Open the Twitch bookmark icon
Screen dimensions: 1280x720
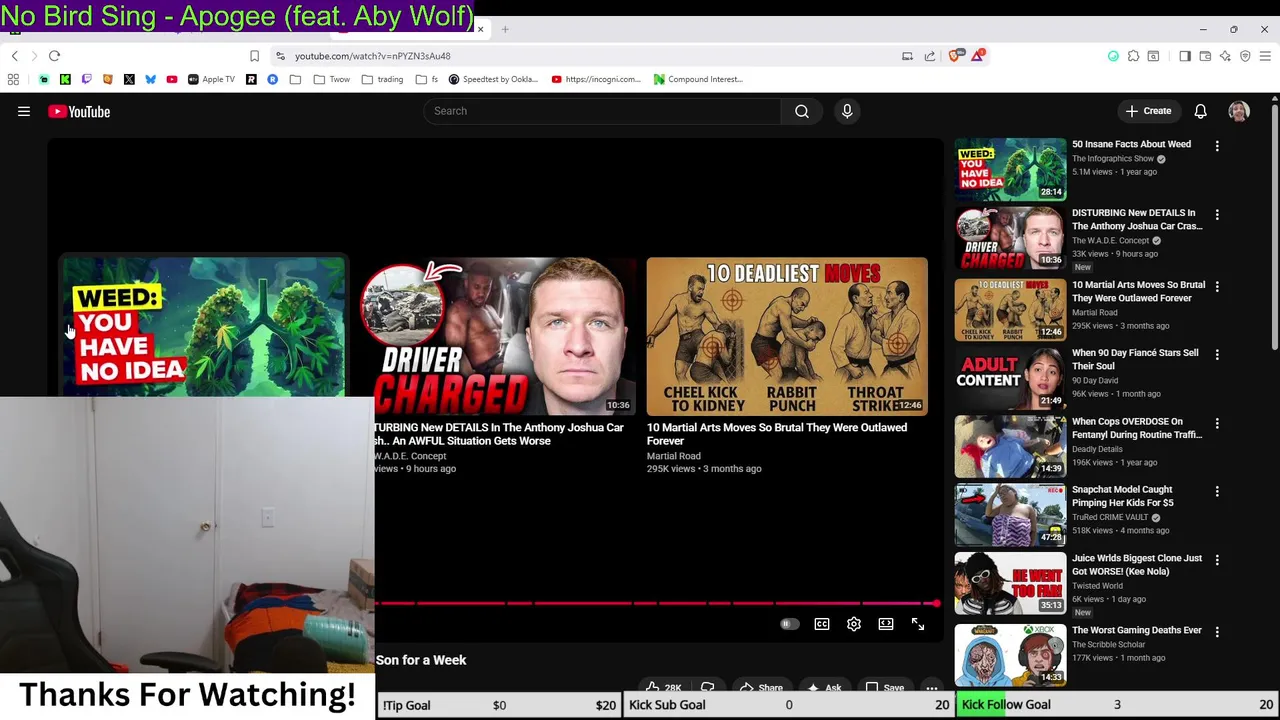[86, 79]
